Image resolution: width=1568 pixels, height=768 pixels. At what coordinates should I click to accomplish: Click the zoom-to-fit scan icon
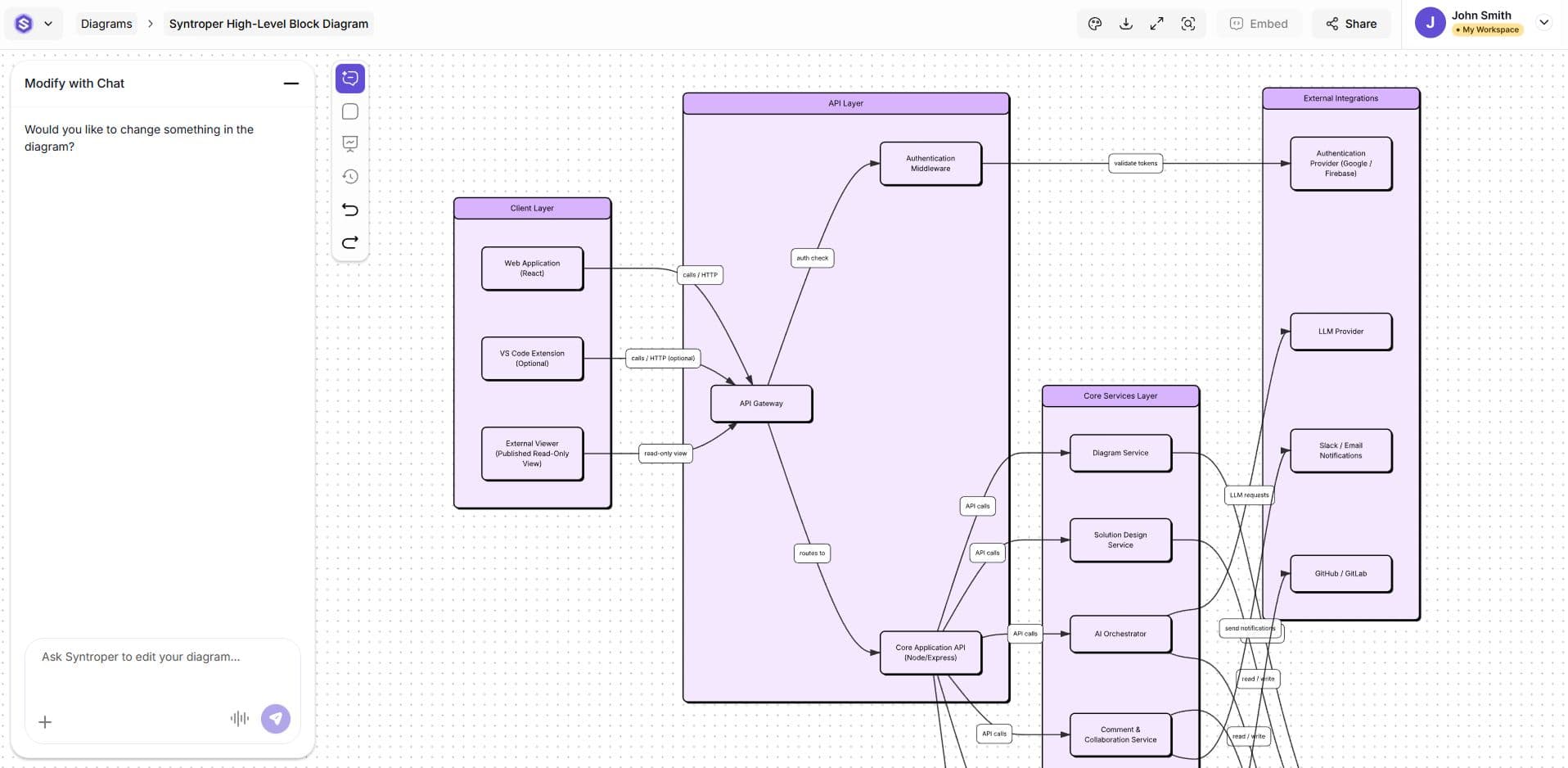[1188, 24]
